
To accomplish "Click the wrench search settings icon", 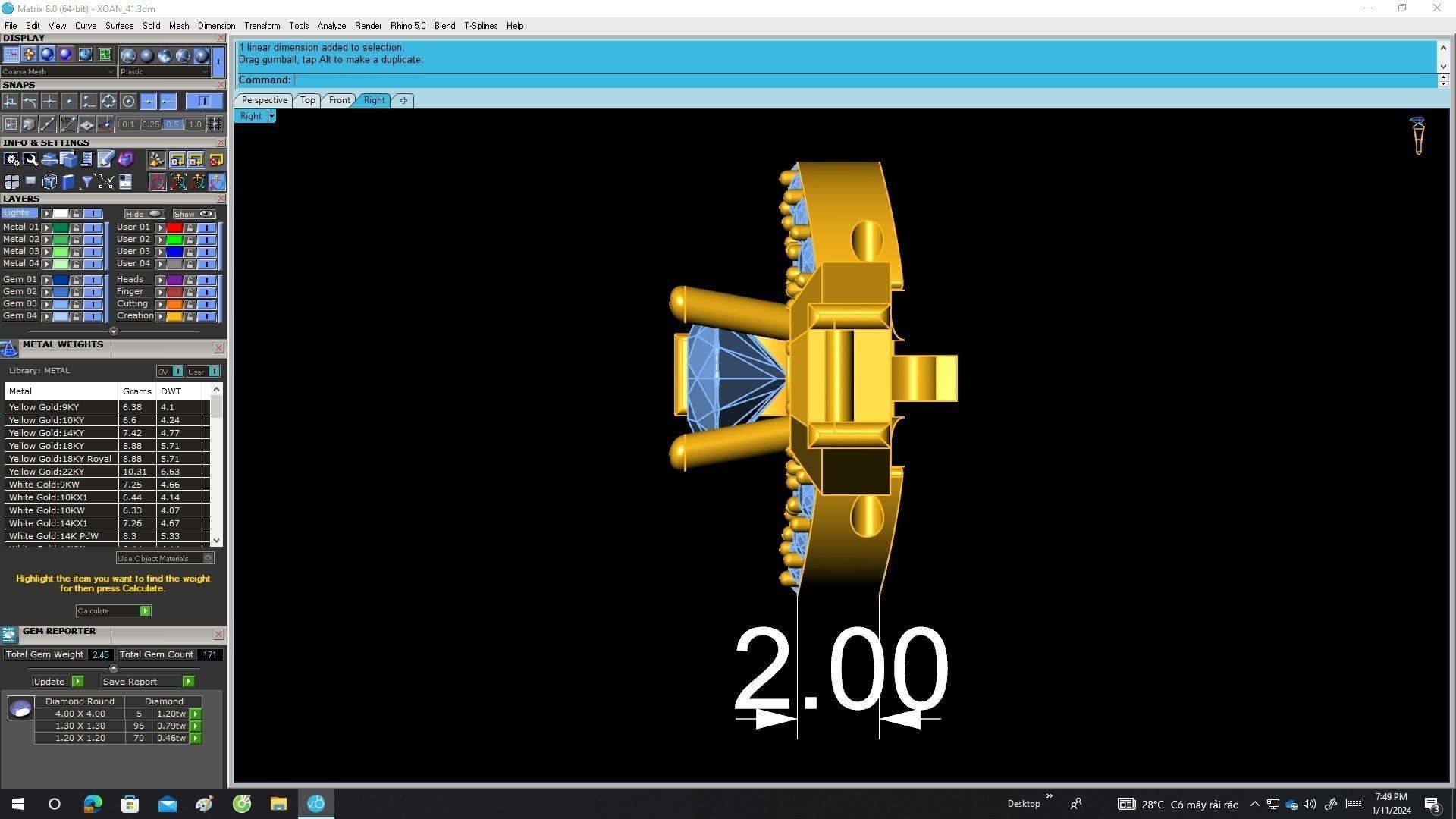I will tap(30, 159).
